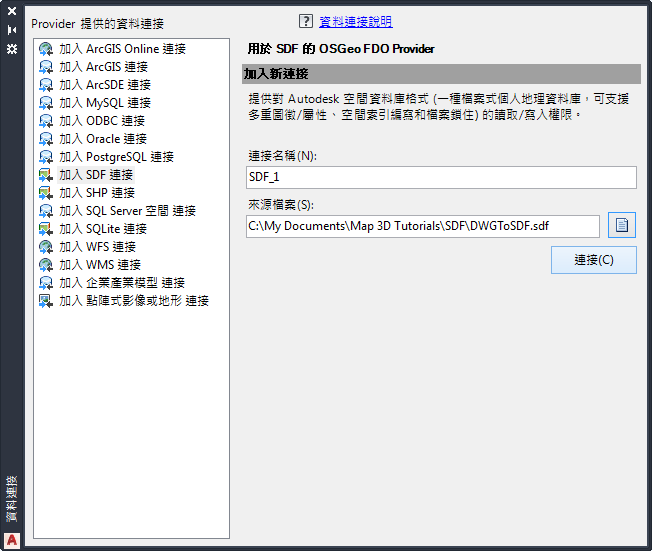Viewport: 652px width, 551px height.
Task: Pick 加入 Oracle 連接
Action: (103, 139)
